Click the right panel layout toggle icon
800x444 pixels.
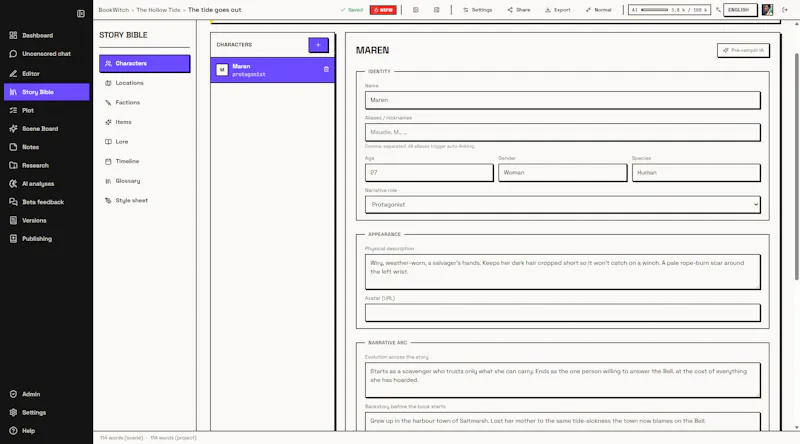pyautogui.click(x=437, y=10)
